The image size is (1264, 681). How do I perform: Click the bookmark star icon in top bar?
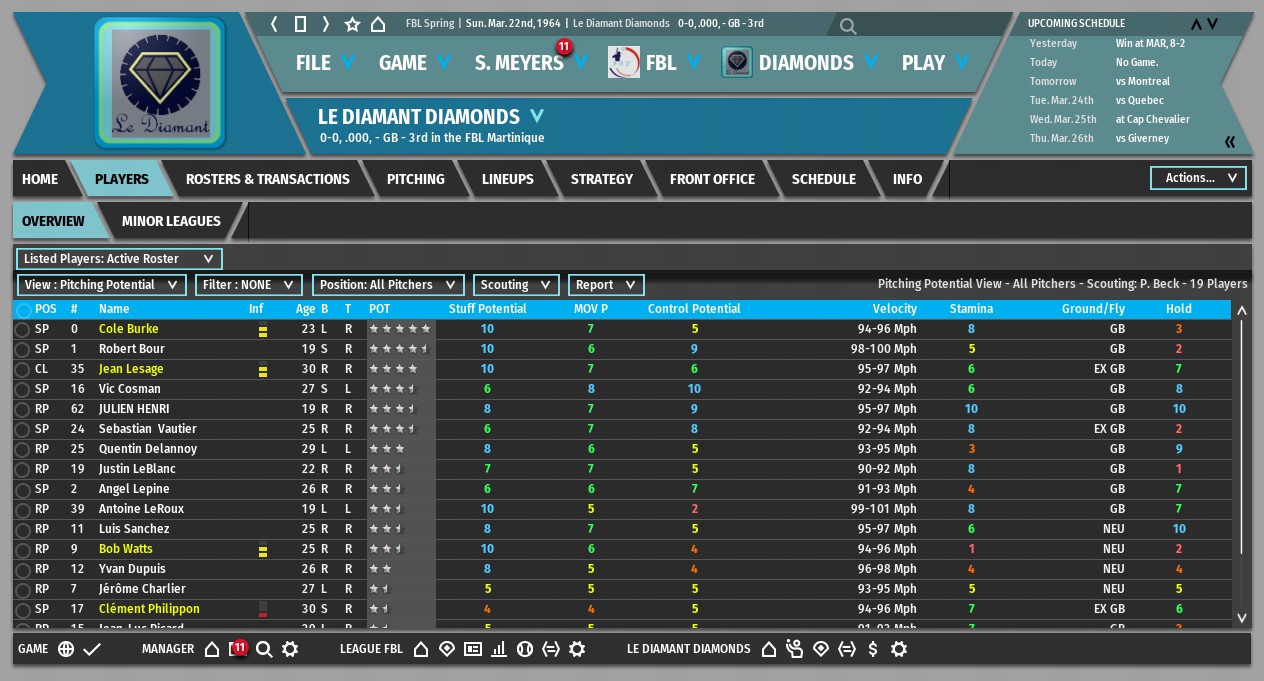pos(352,23)
